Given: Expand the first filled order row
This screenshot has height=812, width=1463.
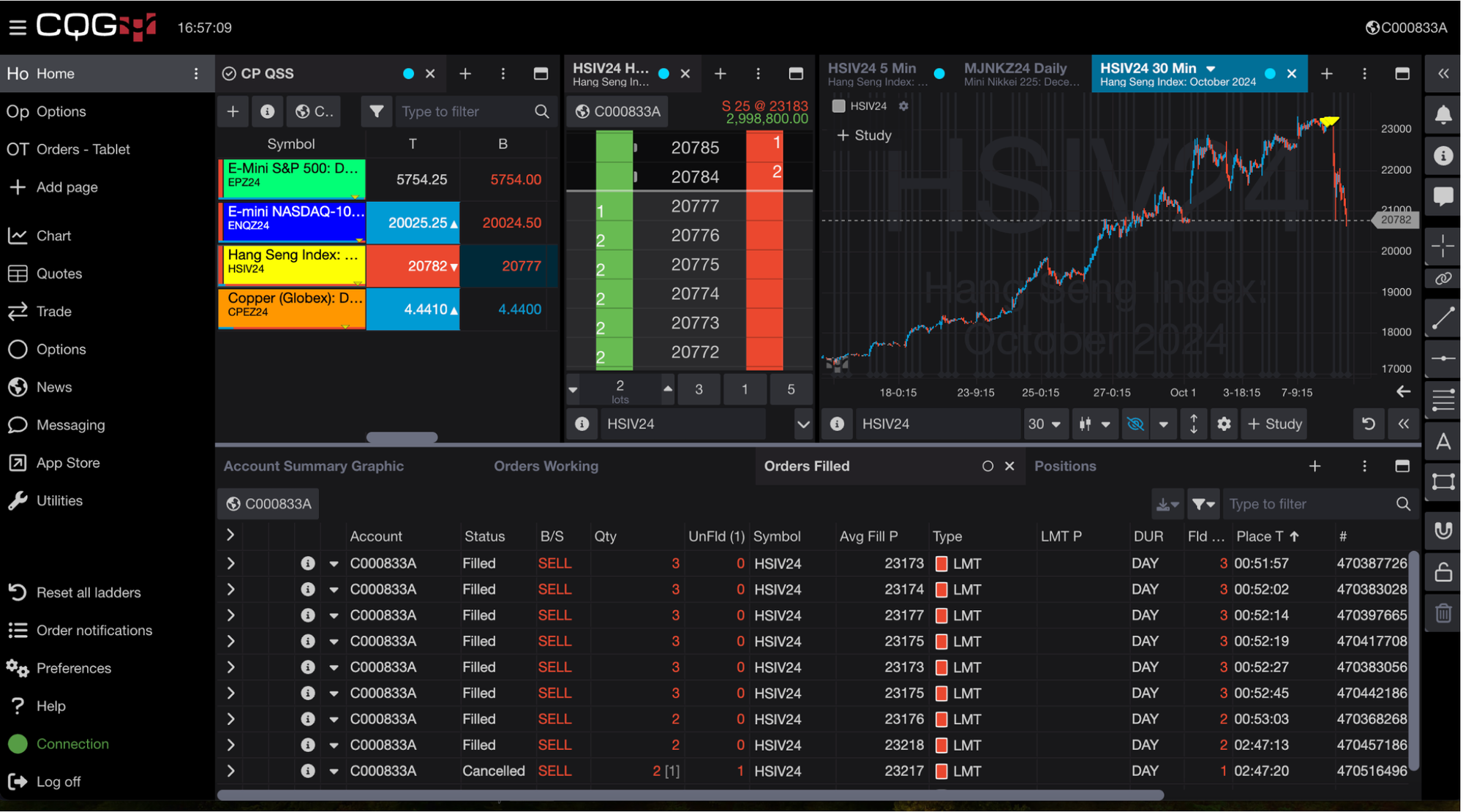Looking at the screenshot, I should (230, 563).
